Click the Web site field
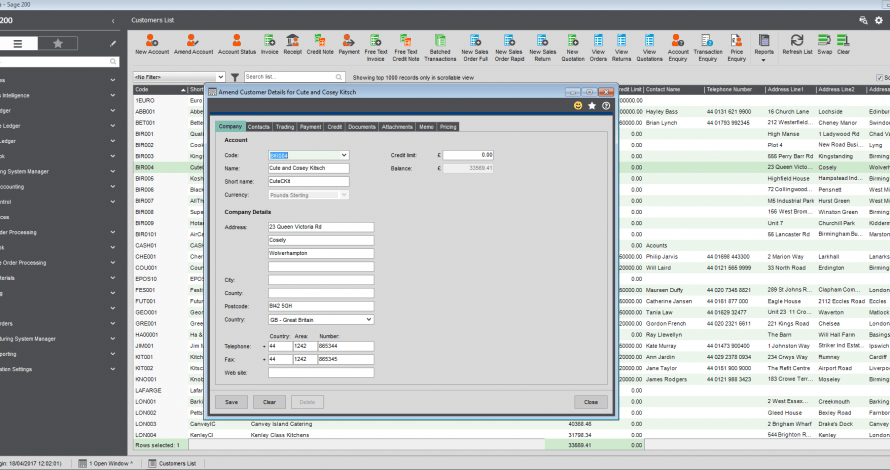The height and width of the screenshot is (470, 890). [x=321, y=372]
